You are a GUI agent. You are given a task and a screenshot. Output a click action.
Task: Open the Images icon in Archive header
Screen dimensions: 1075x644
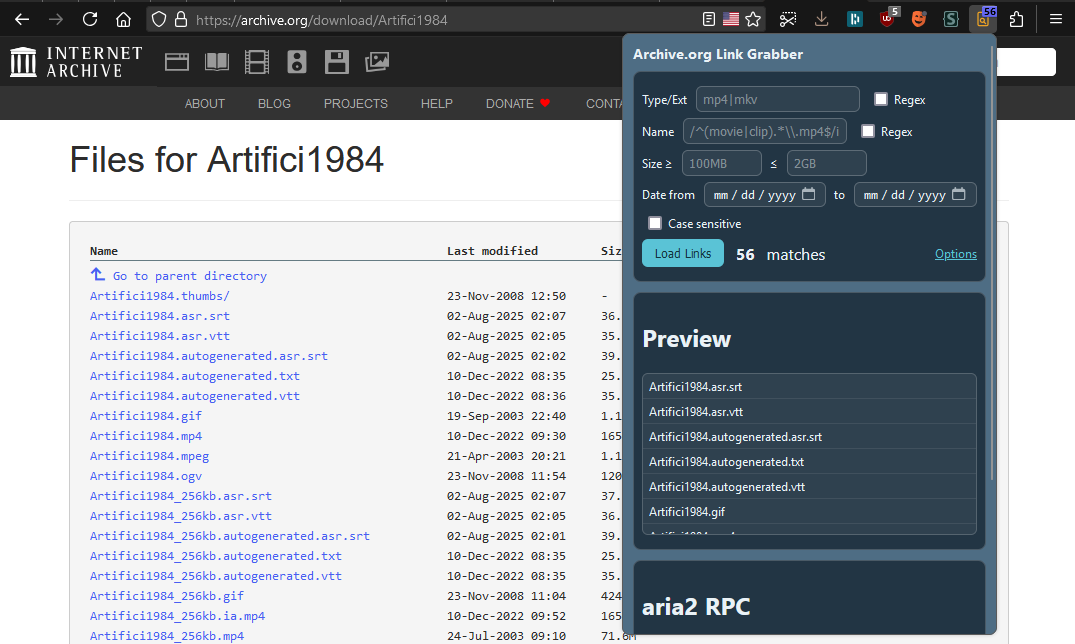click(377, 62)
